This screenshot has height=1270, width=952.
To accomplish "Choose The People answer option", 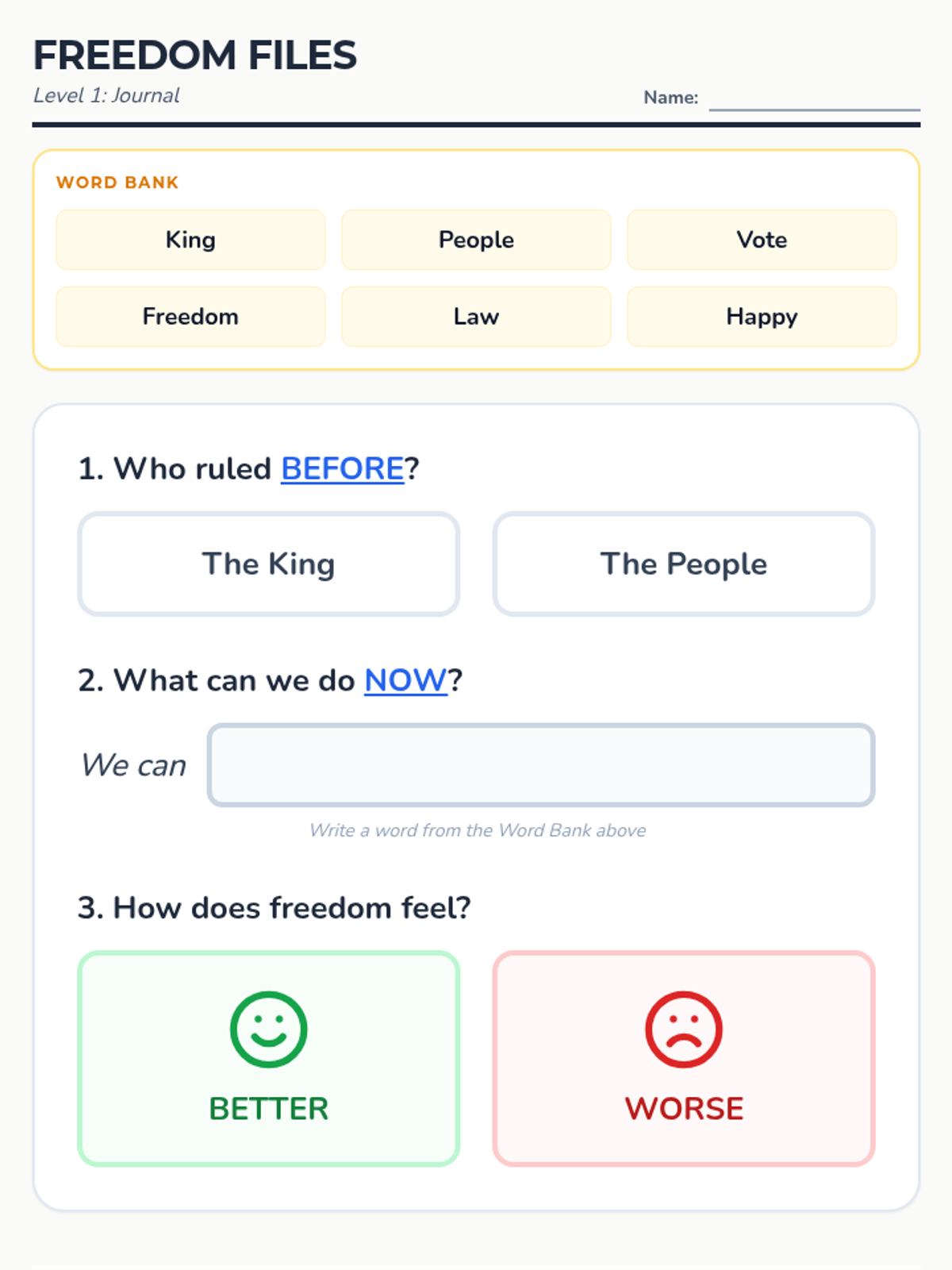I will tap(684, 564).
